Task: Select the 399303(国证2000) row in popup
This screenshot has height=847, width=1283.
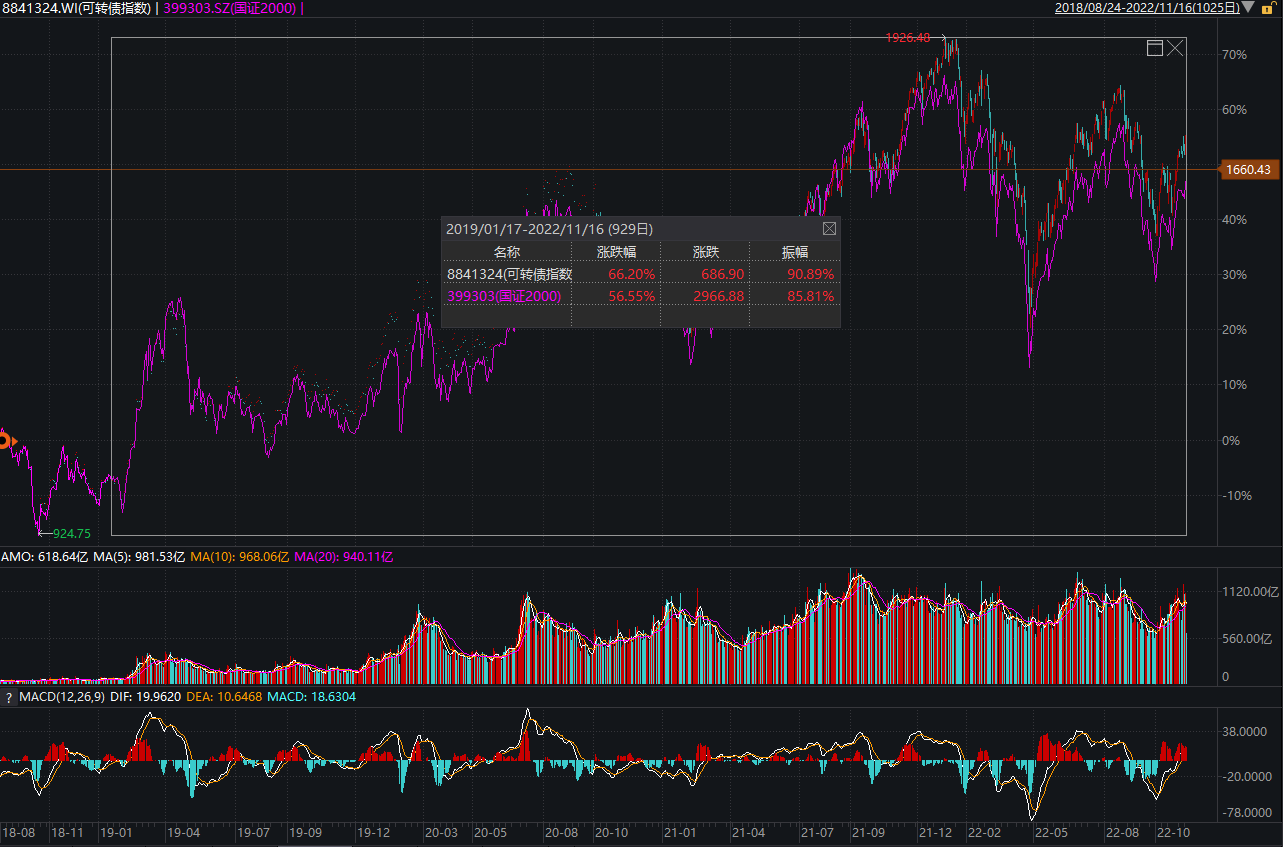Action: pyautogui.click(x=504, y=296)
